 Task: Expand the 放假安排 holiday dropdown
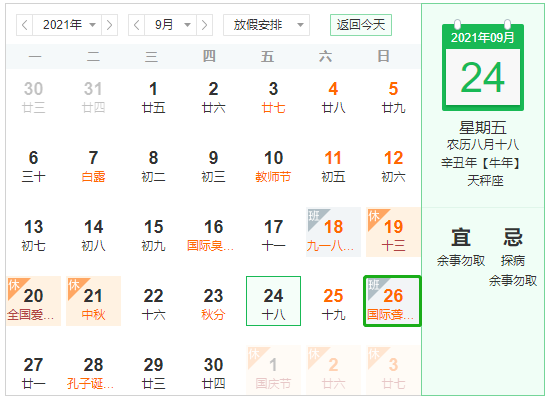click(267, 25)
